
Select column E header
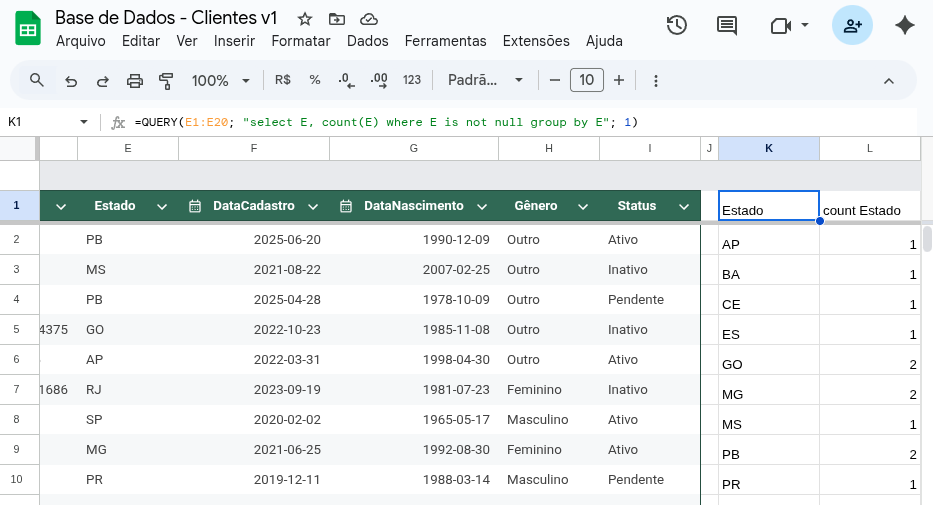point(128,149)
